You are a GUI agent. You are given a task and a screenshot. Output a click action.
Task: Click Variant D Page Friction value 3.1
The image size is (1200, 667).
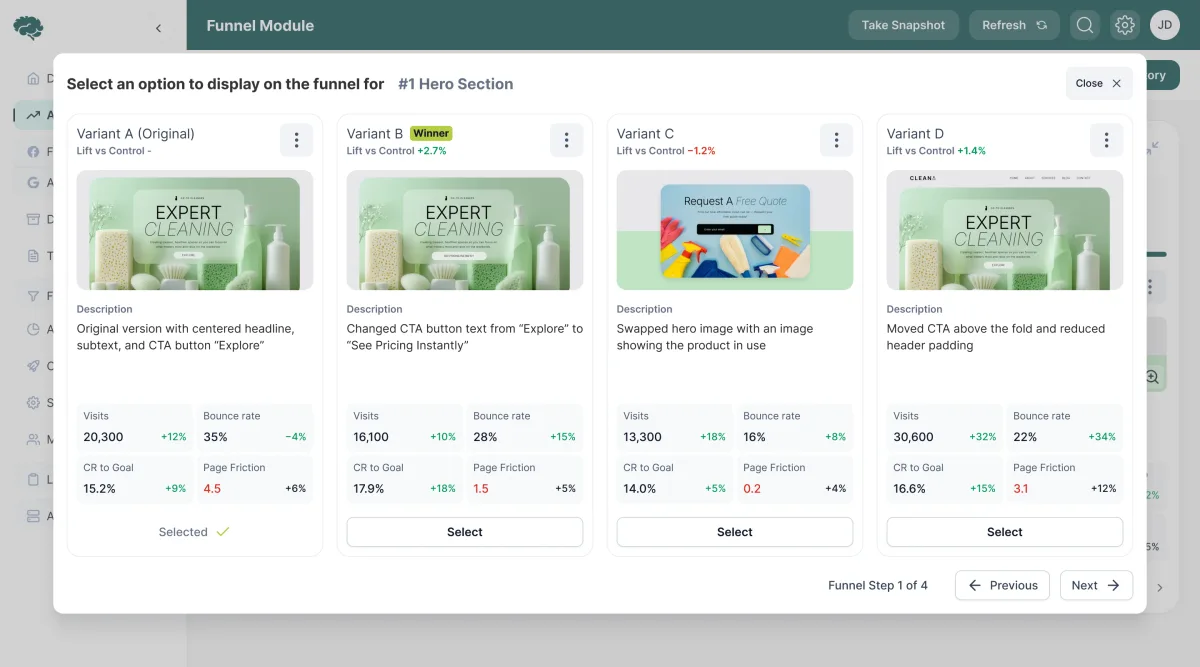coord(1021,489)
